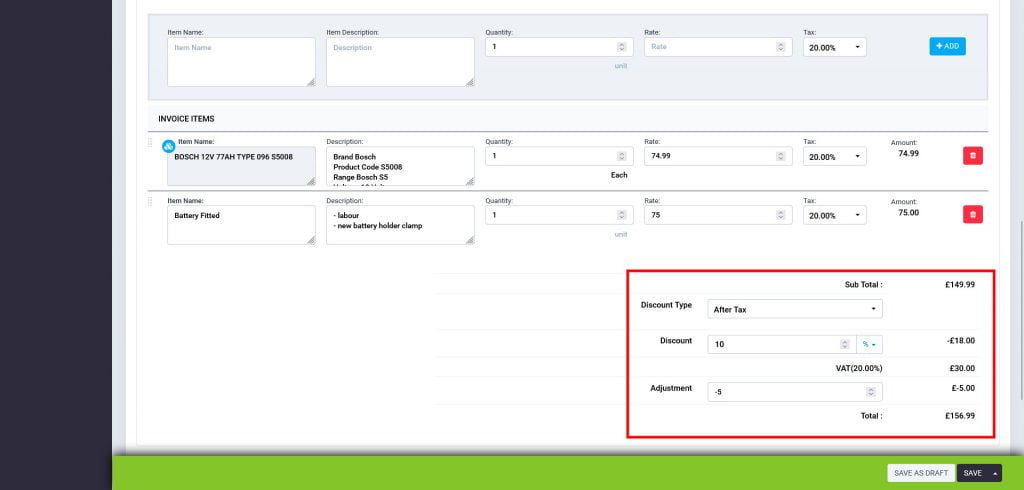This screenshot has width=1024, height=490.
Task: Click the Battery Fitted Rate spinner
Action: point(780,215)
